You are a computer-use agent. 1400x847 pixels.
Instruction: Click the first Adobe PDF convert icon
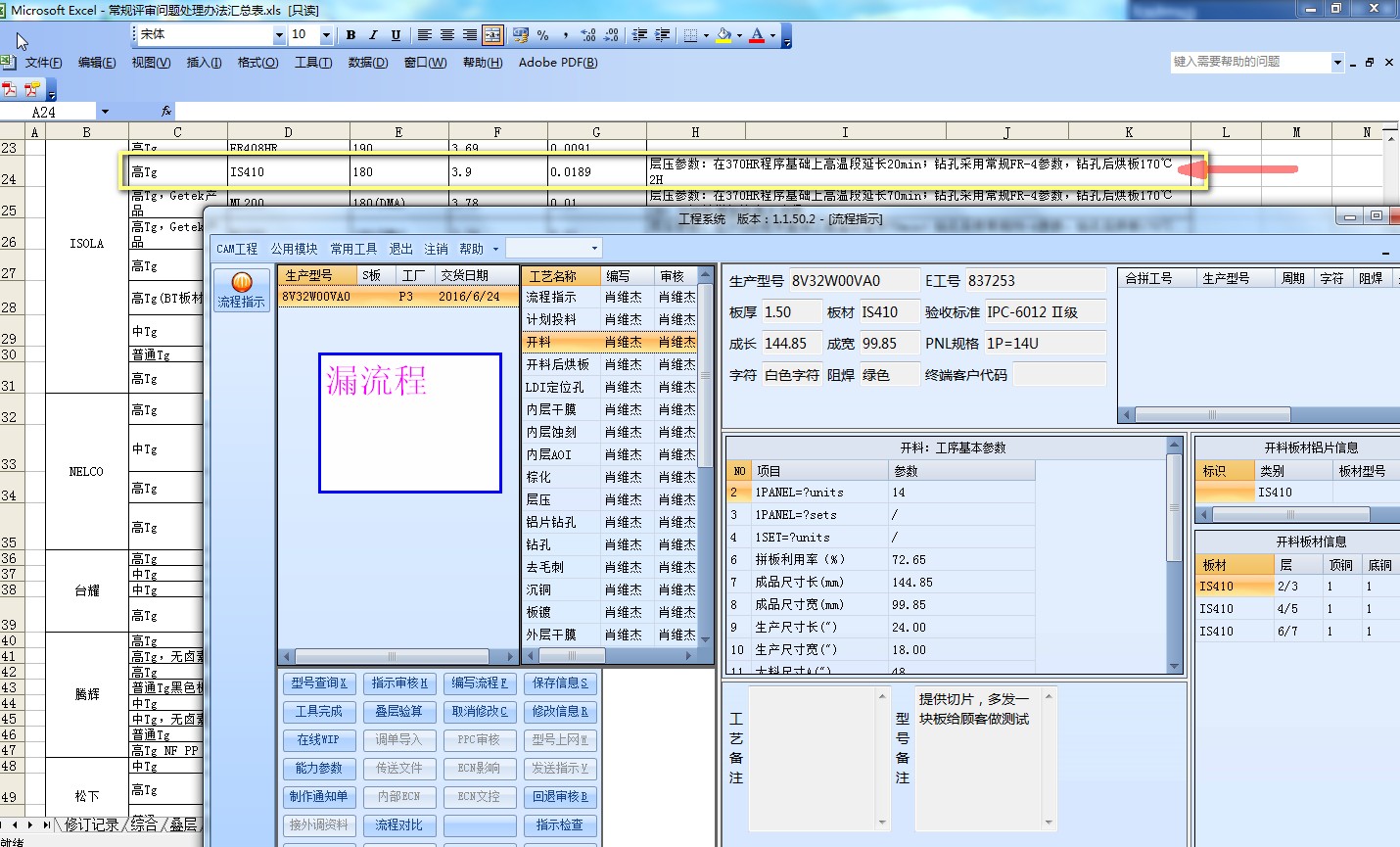tap(10, 89)
